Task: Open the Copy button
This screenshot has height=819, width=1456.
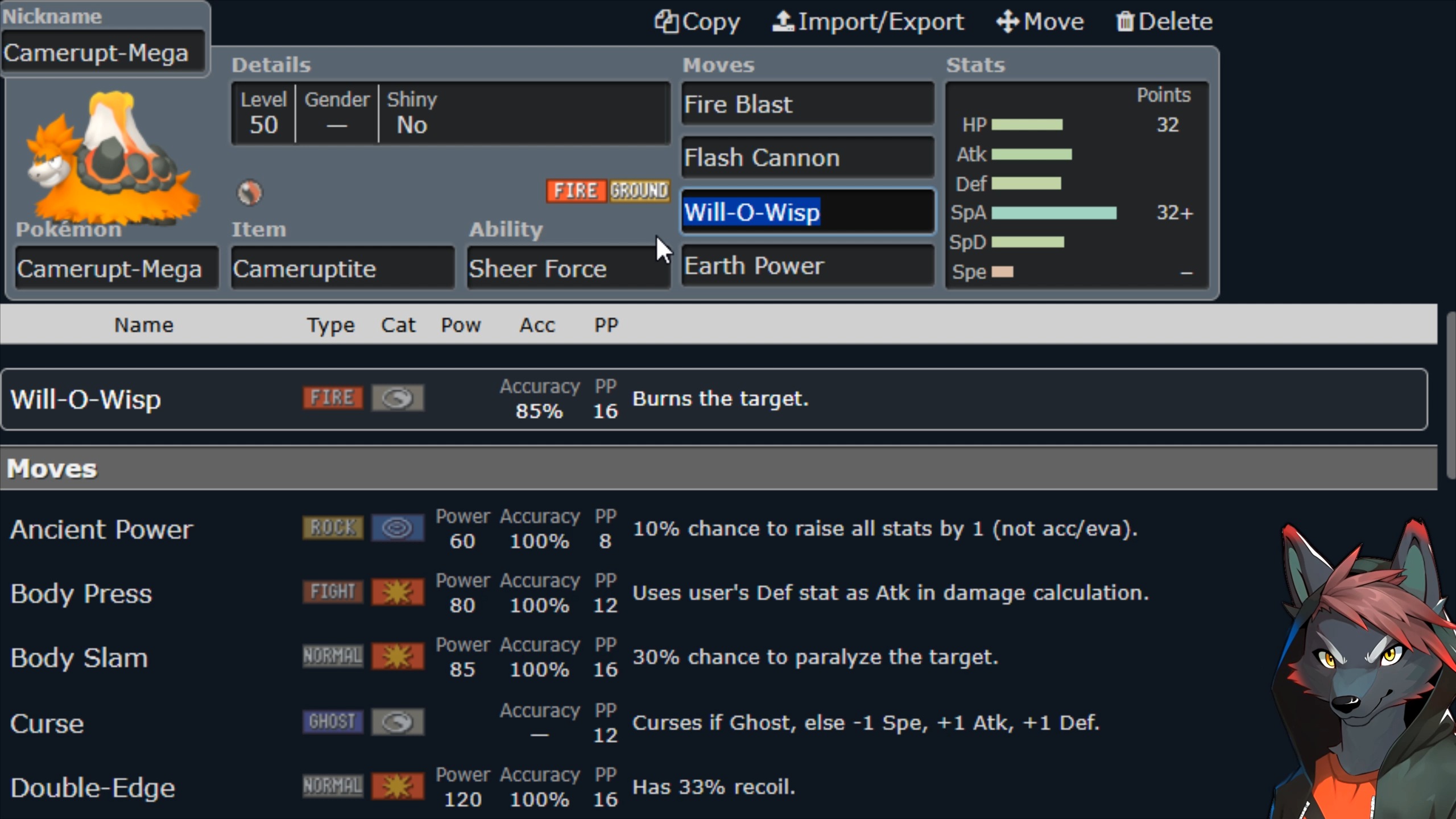Action: tap(697, 22)
